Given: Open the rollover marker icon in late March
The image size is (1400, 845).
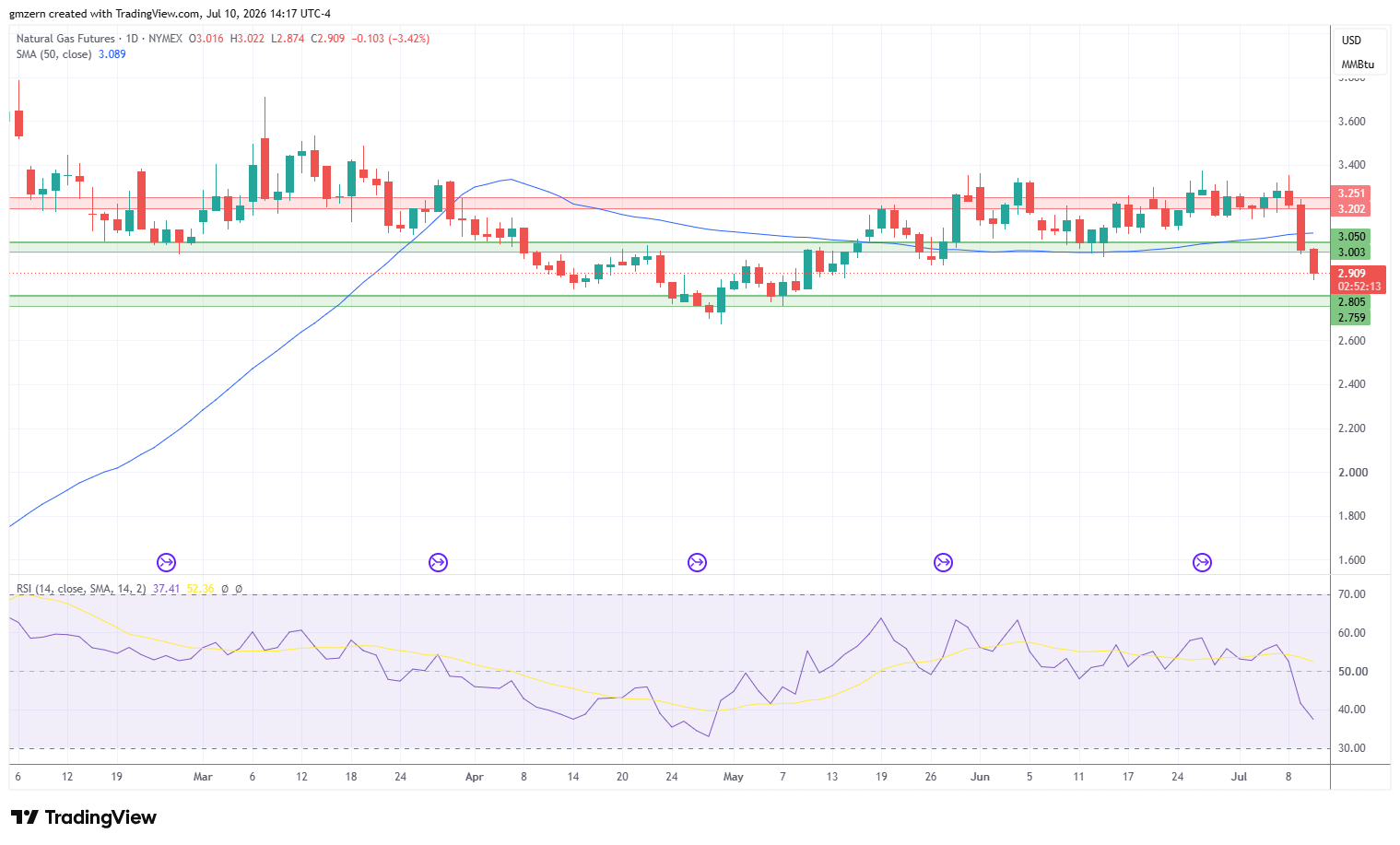Looking at the screenshot, I should pyautogui.click(x=439, y=562).
